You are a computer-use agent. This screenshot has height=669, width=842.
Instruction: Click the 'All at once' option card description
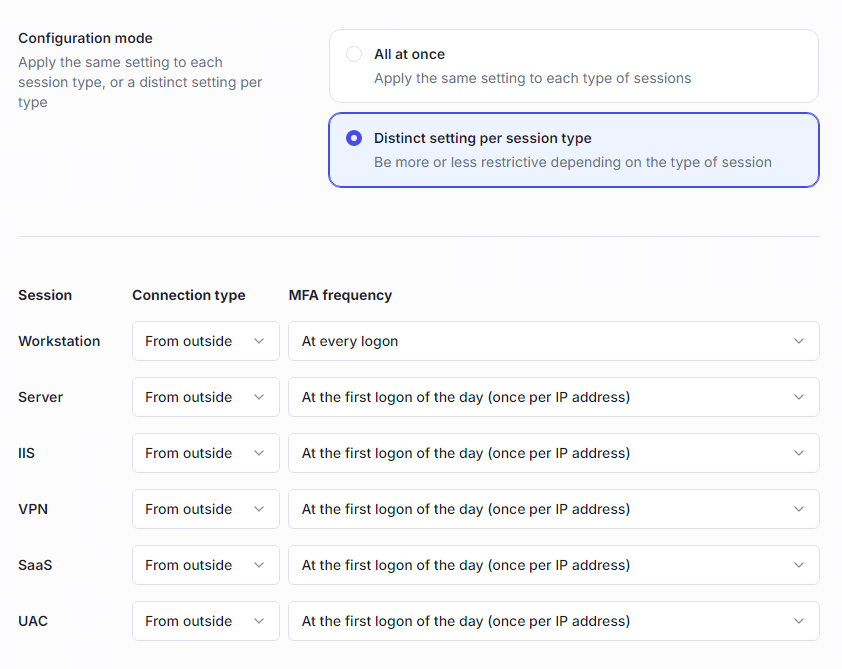(x=532, y=78)
